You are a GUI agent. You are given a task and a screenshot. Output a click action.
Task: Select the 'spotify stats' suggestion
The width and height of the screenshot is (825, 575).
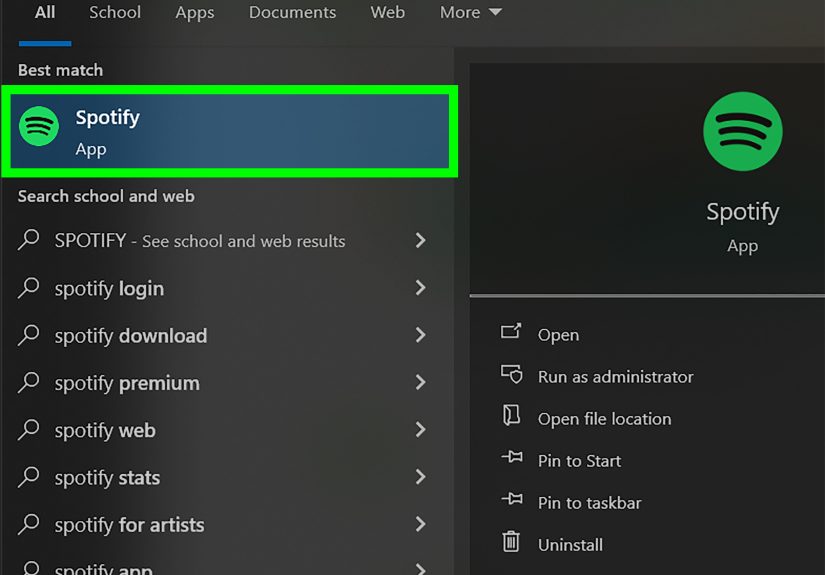226,478
